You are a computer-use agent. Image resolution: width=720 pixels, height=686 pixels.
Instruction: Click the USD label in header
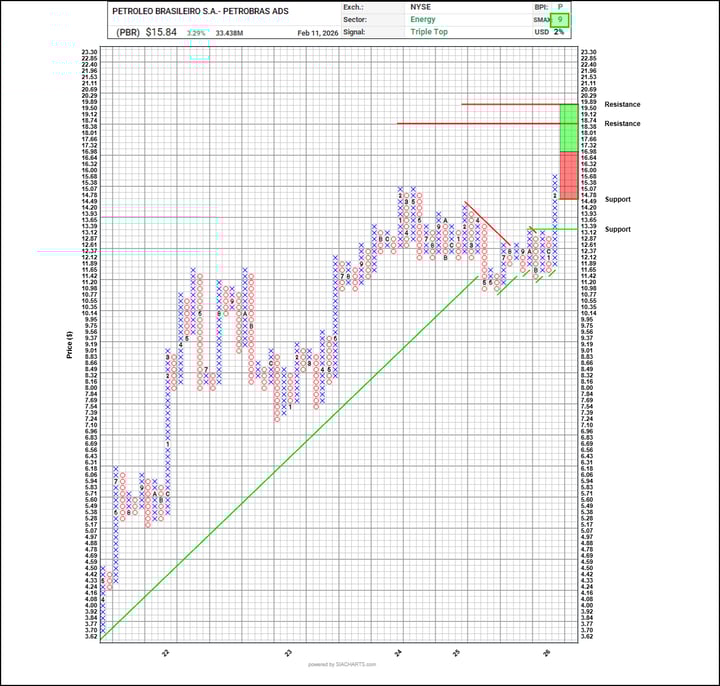(542, 32)
